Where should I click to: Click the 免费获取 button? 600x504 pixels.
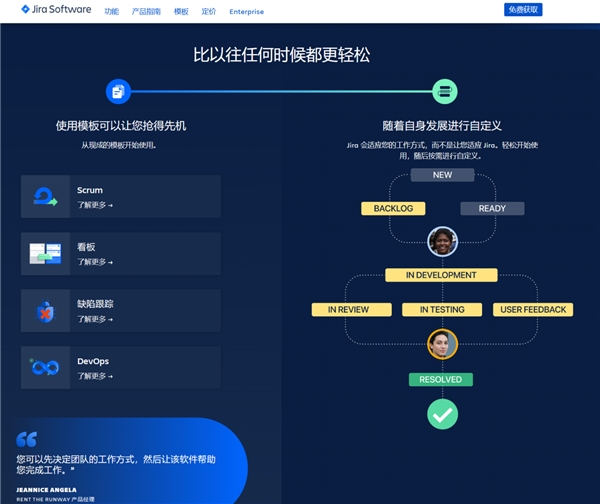pyautogui.click(x=523, y=10)
